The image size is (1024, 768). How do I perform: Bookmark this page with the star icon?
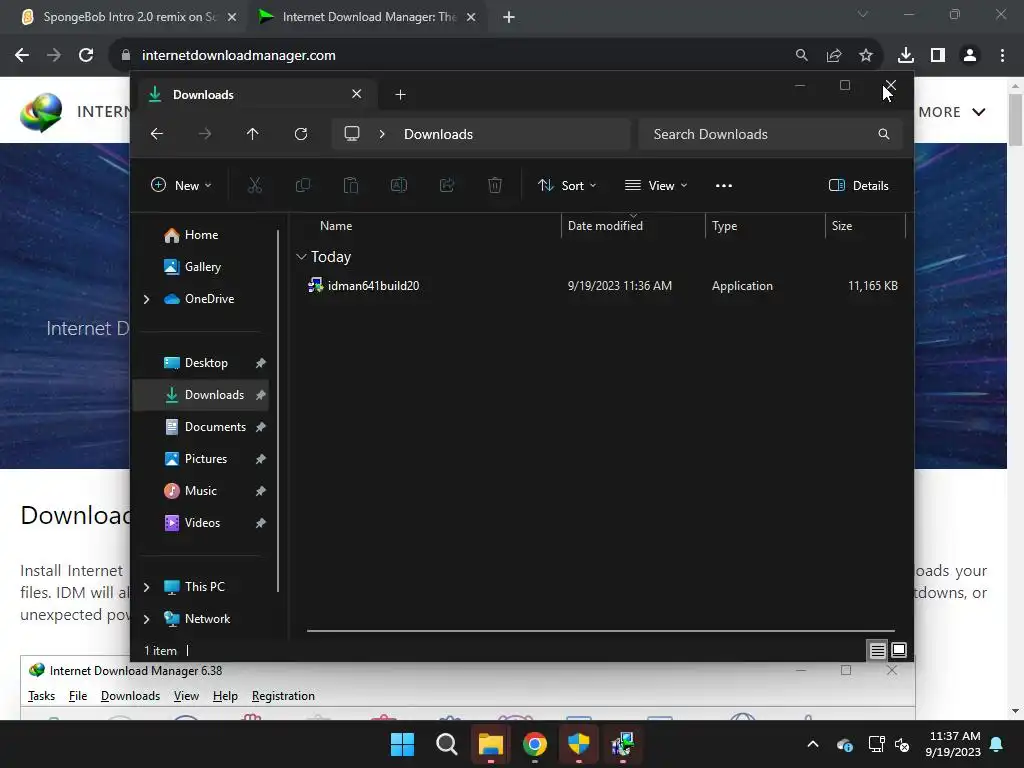tap(866, 56)
